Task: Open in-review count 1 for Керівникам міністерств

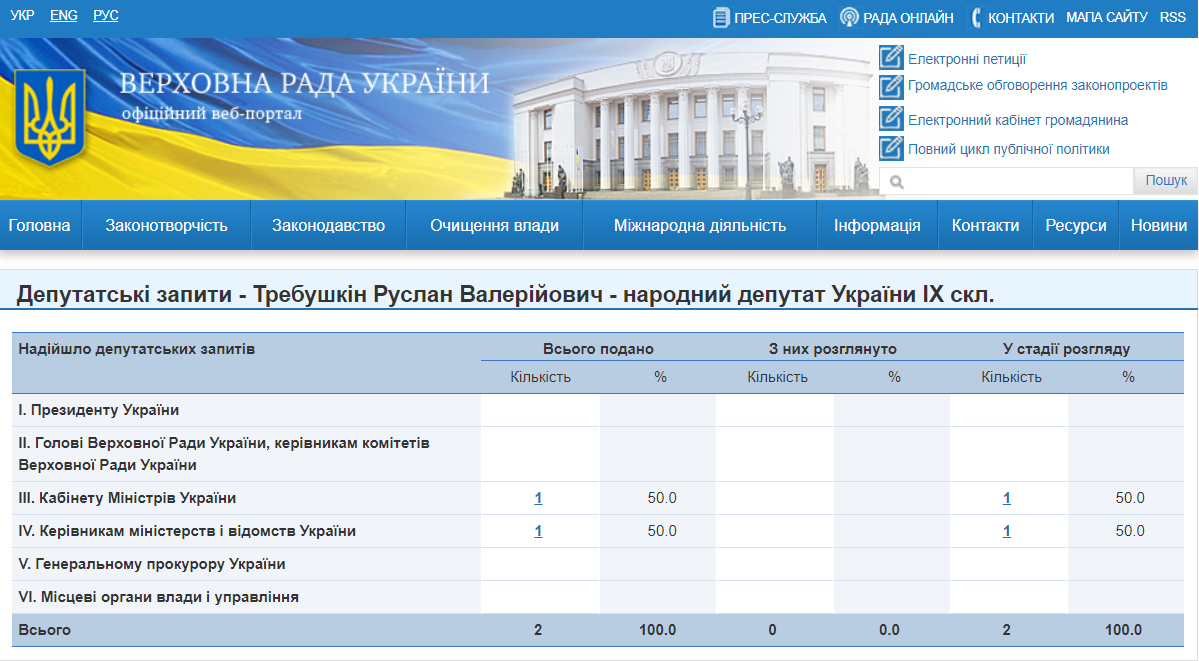Action: point(1006,531)
